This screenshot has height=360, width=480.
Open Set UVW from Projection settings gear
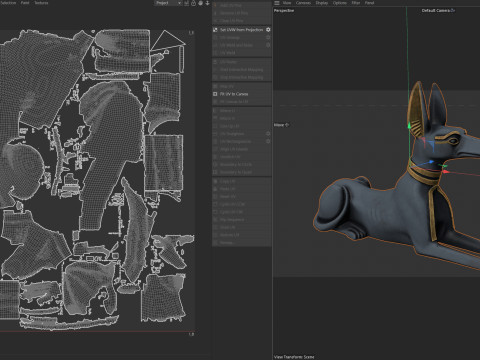click(268, 30)
